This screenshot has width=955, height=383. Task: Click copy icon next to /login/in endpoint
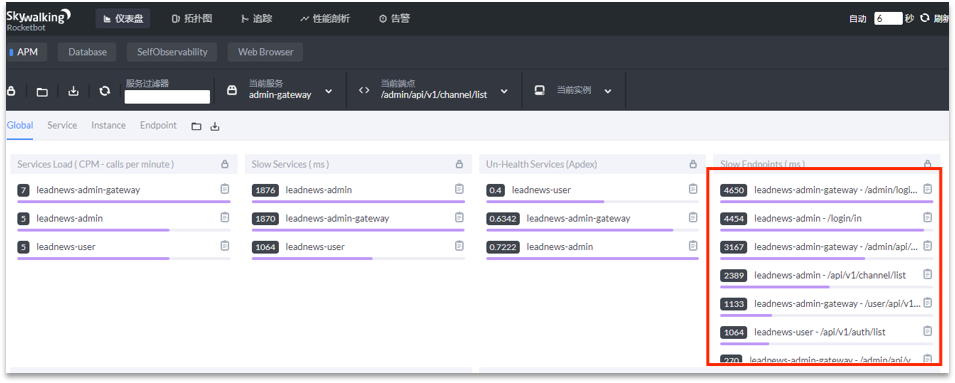pos(928,217)
